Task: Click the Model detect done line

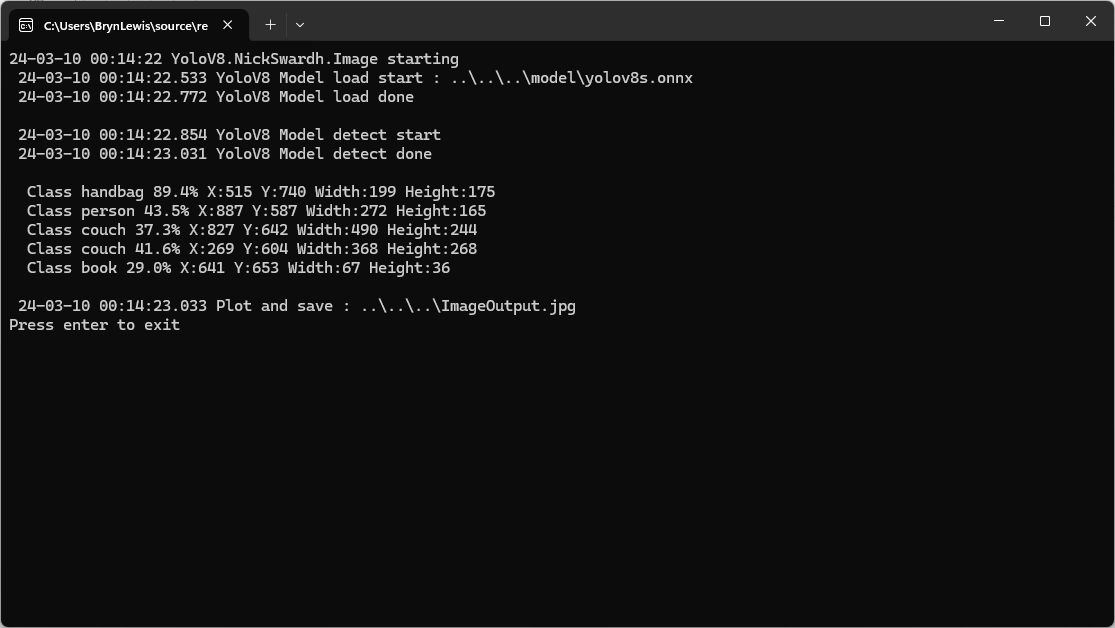Action: click(x=224, y=154)
